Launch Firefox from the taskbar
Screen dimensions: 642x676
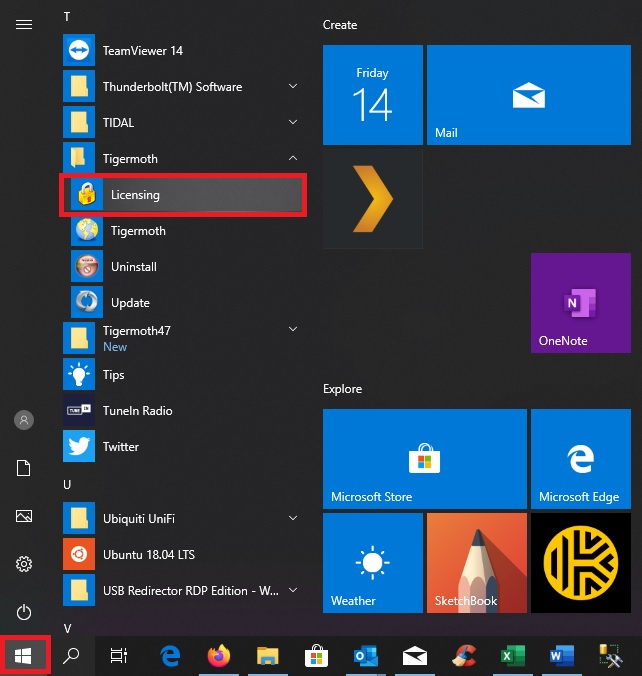click(219, 656)
